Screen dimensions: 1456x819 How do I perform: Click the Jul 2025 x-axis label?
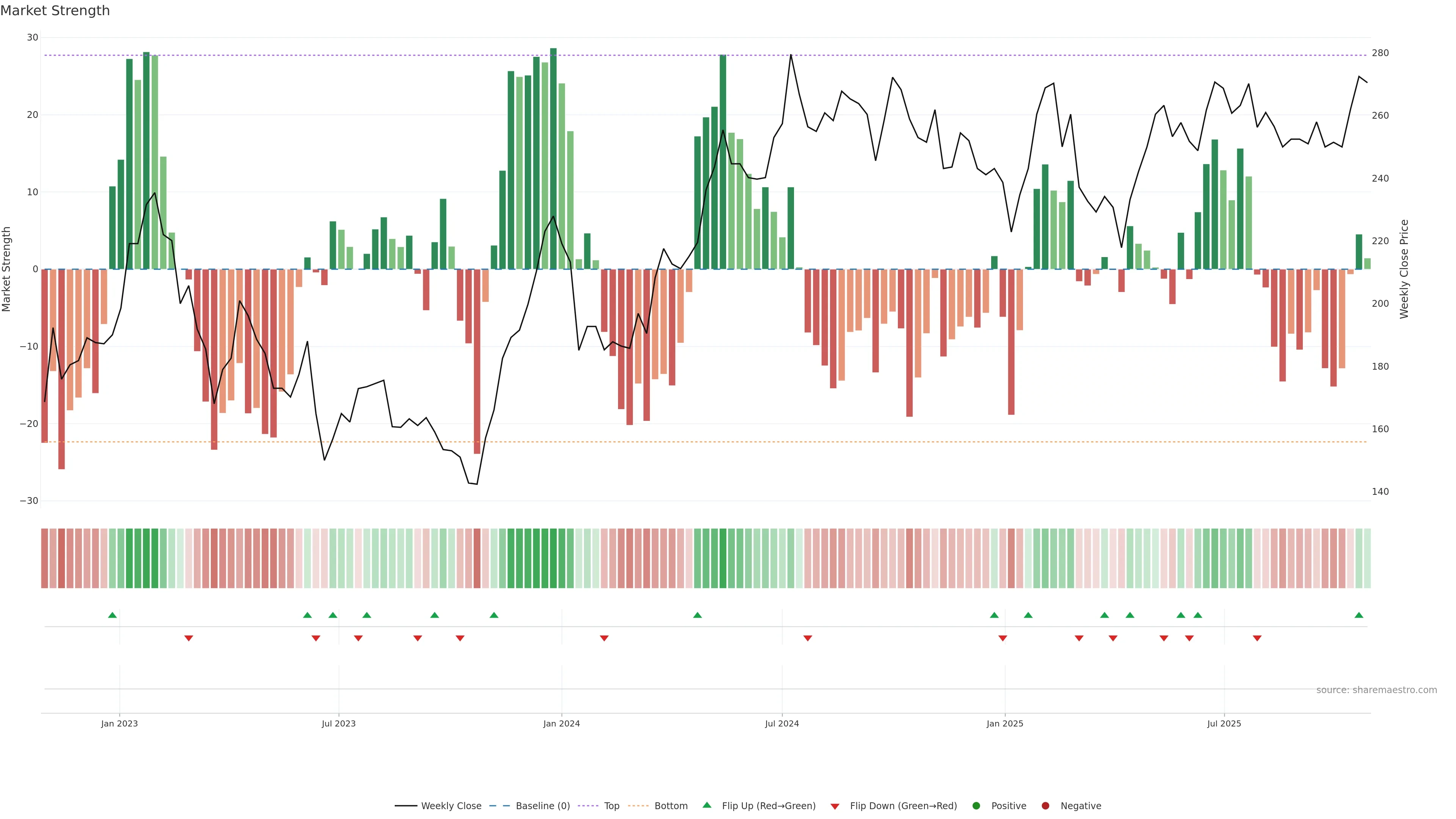tap(1224, 723)
